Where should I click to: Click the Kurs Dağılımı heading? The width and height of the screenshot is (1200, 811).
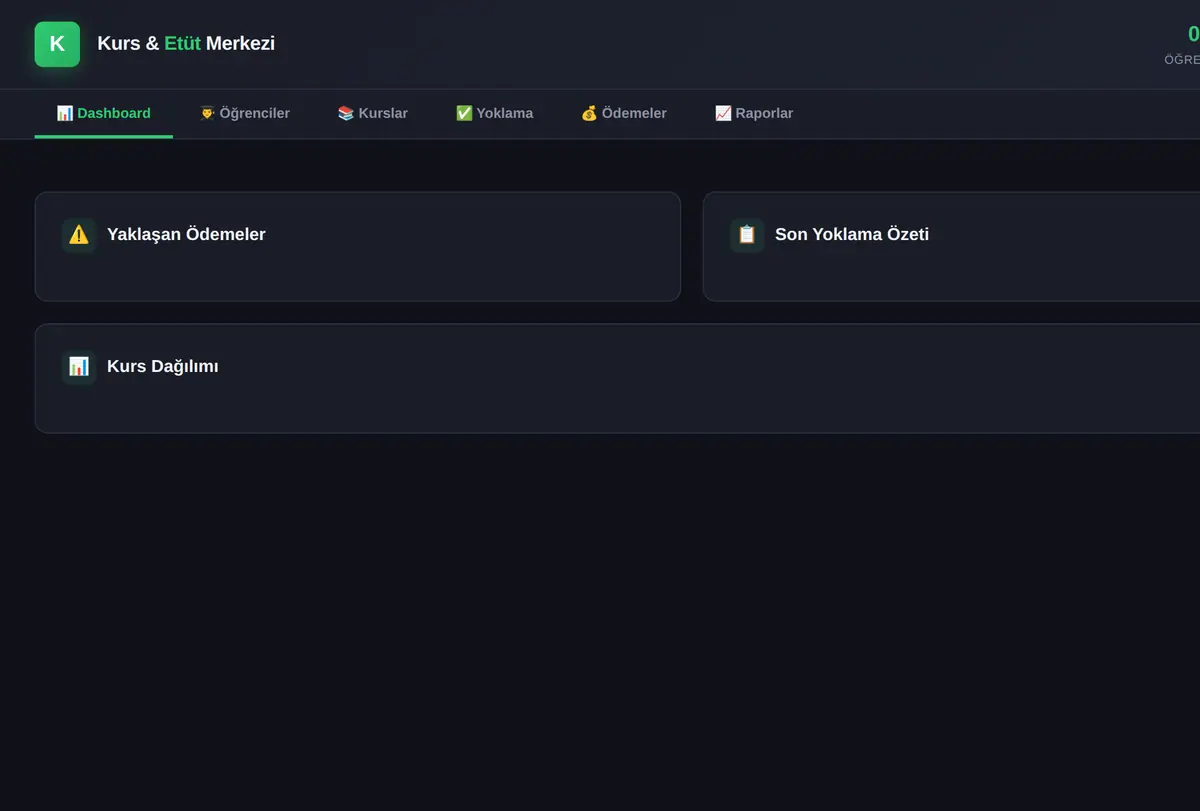[x=163, y=367]
